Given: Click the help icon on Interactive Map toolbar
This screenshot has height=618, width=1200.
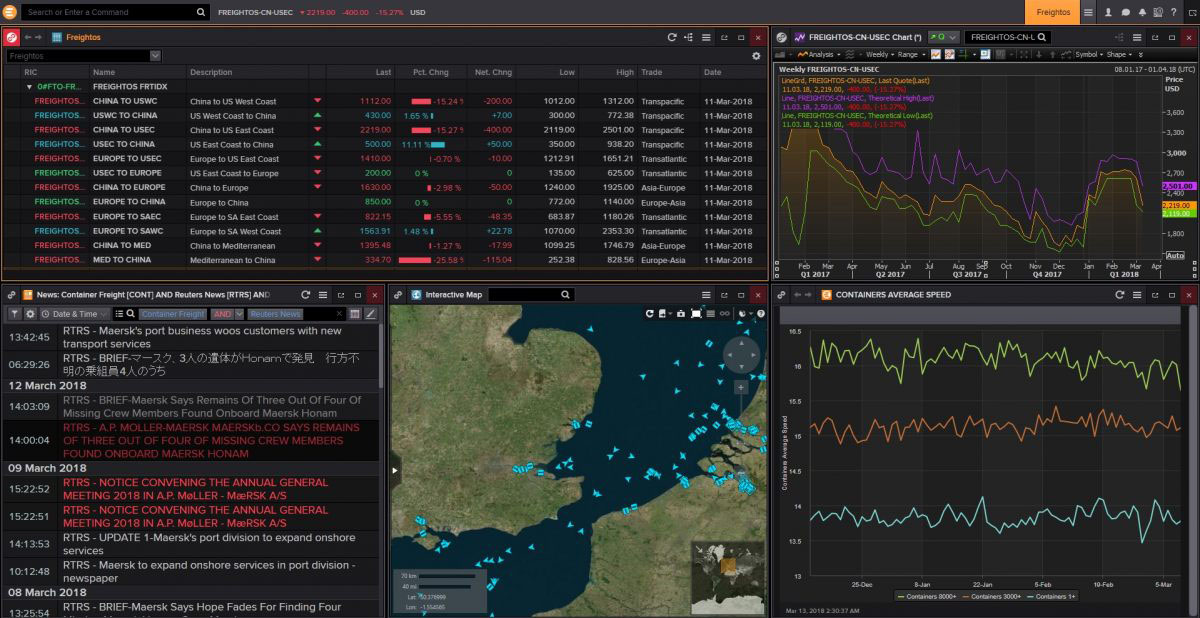Looking at the screenshot, I should (761, 314).
